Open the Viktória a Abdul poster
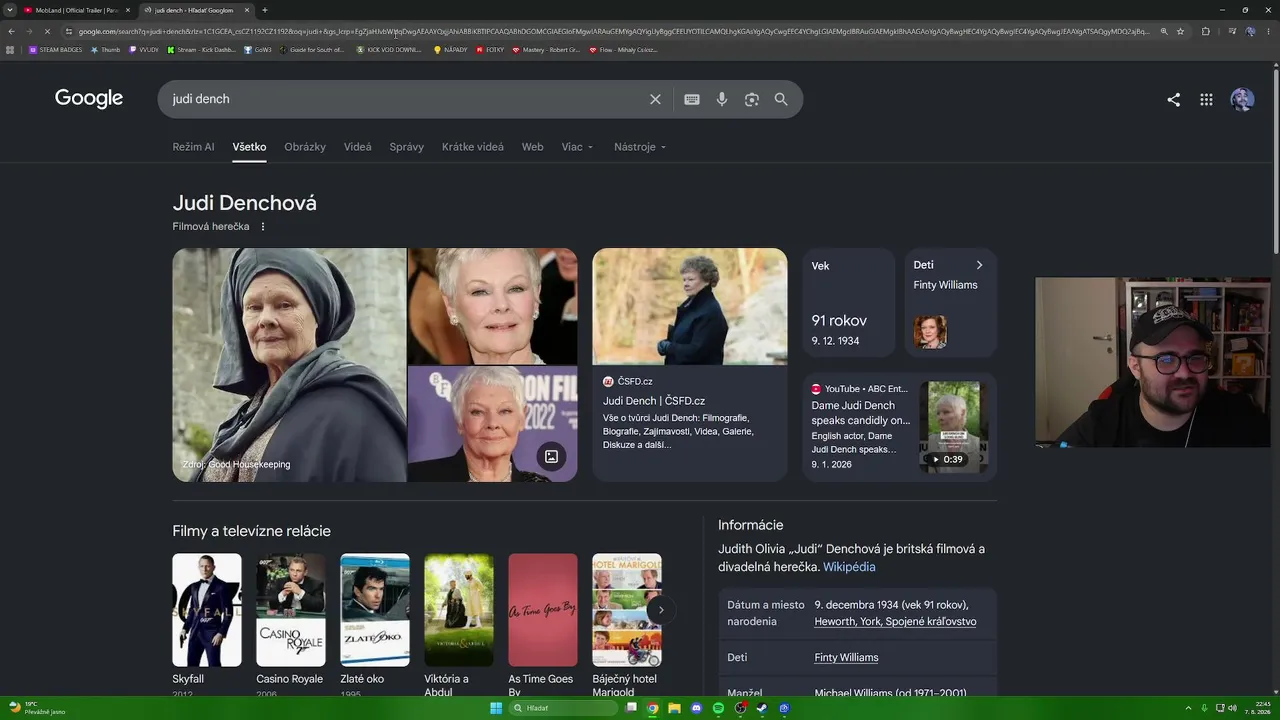Screen dimensions: 1280x720 click(459, 610)
